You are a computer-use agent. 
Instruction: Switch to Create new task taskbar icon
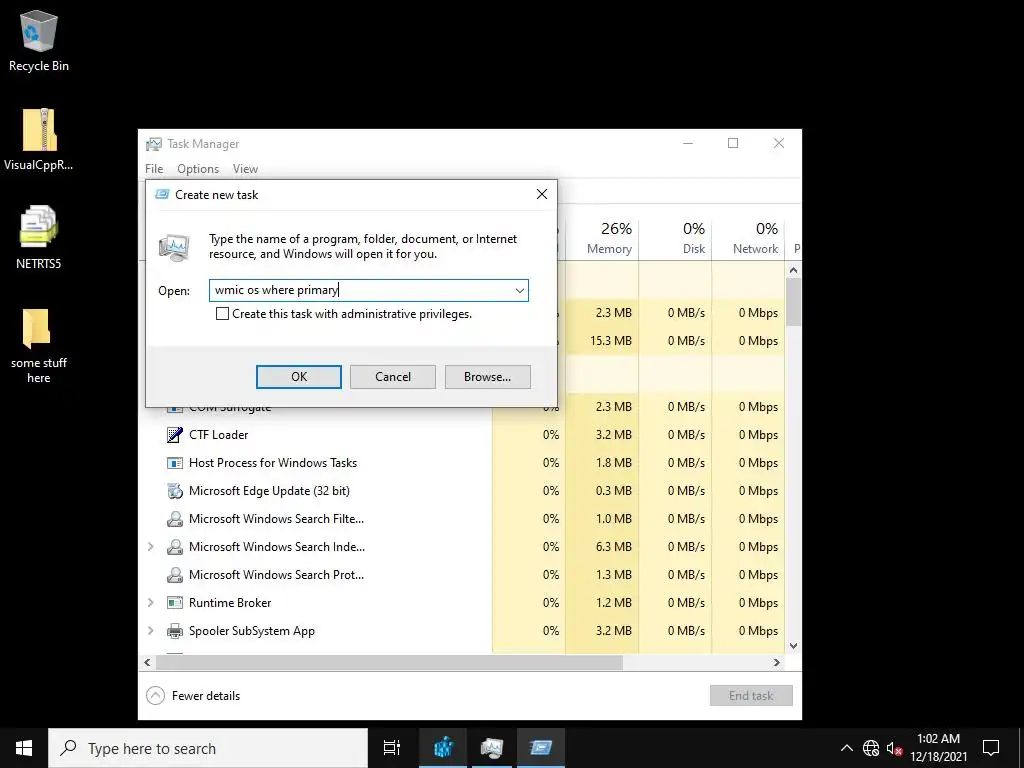point(541,748)
